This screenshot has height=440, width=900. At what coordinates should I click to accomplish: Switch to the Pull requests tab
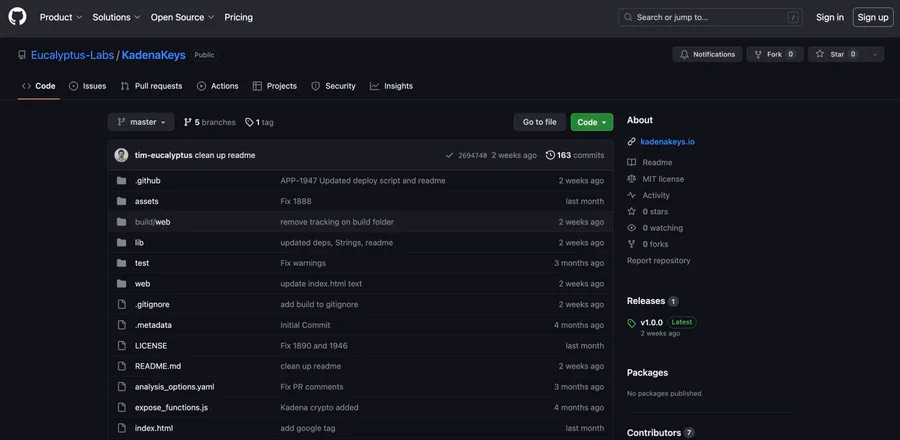(151, 86)
